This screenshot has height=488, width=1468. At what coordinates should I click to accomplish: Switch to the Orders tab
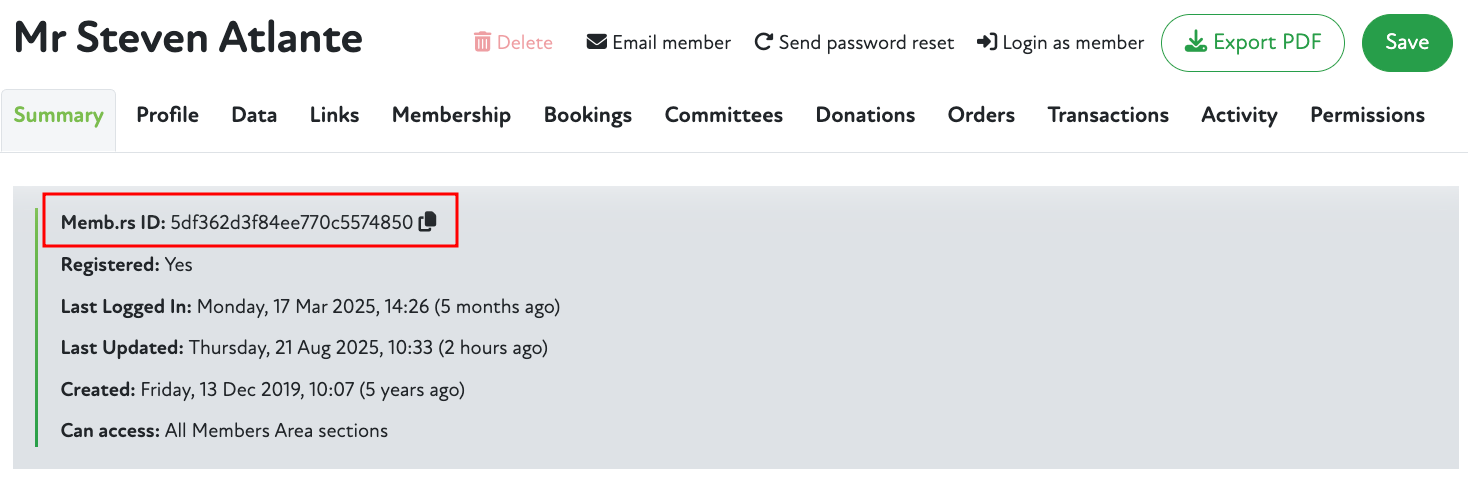981,115
